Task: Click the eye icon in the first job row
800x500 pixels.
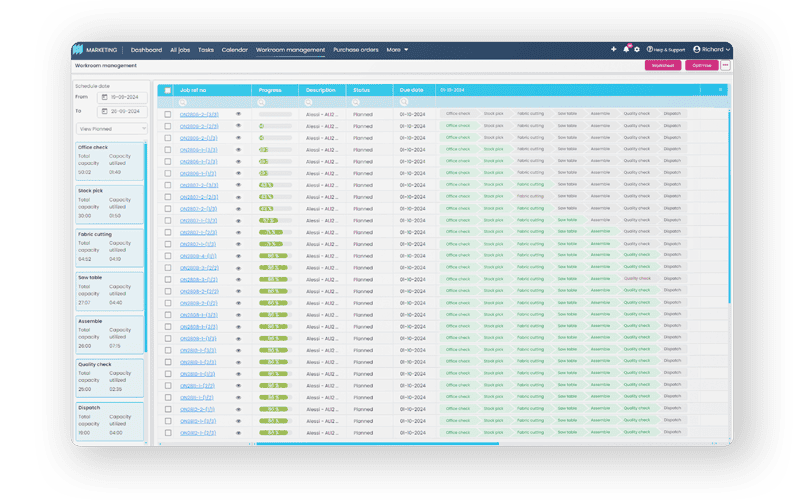Action: click(238, 114)
